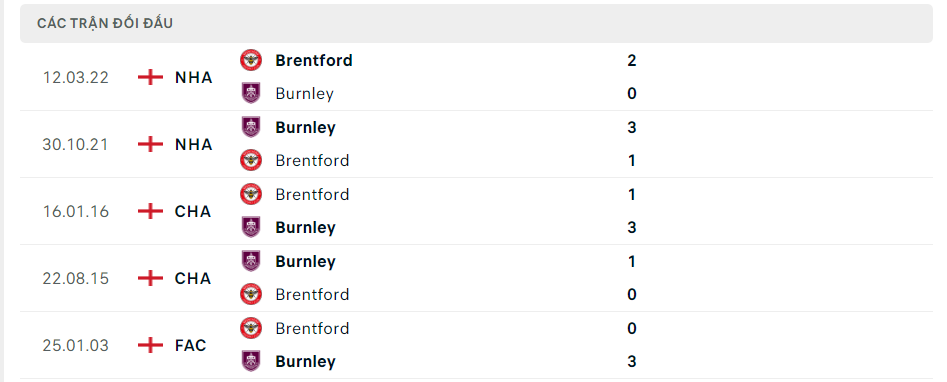Viewport: 947px width, 382px height.
Task: Click England flag beside 12.03.22 NHA
Action: tap(150, 77)
